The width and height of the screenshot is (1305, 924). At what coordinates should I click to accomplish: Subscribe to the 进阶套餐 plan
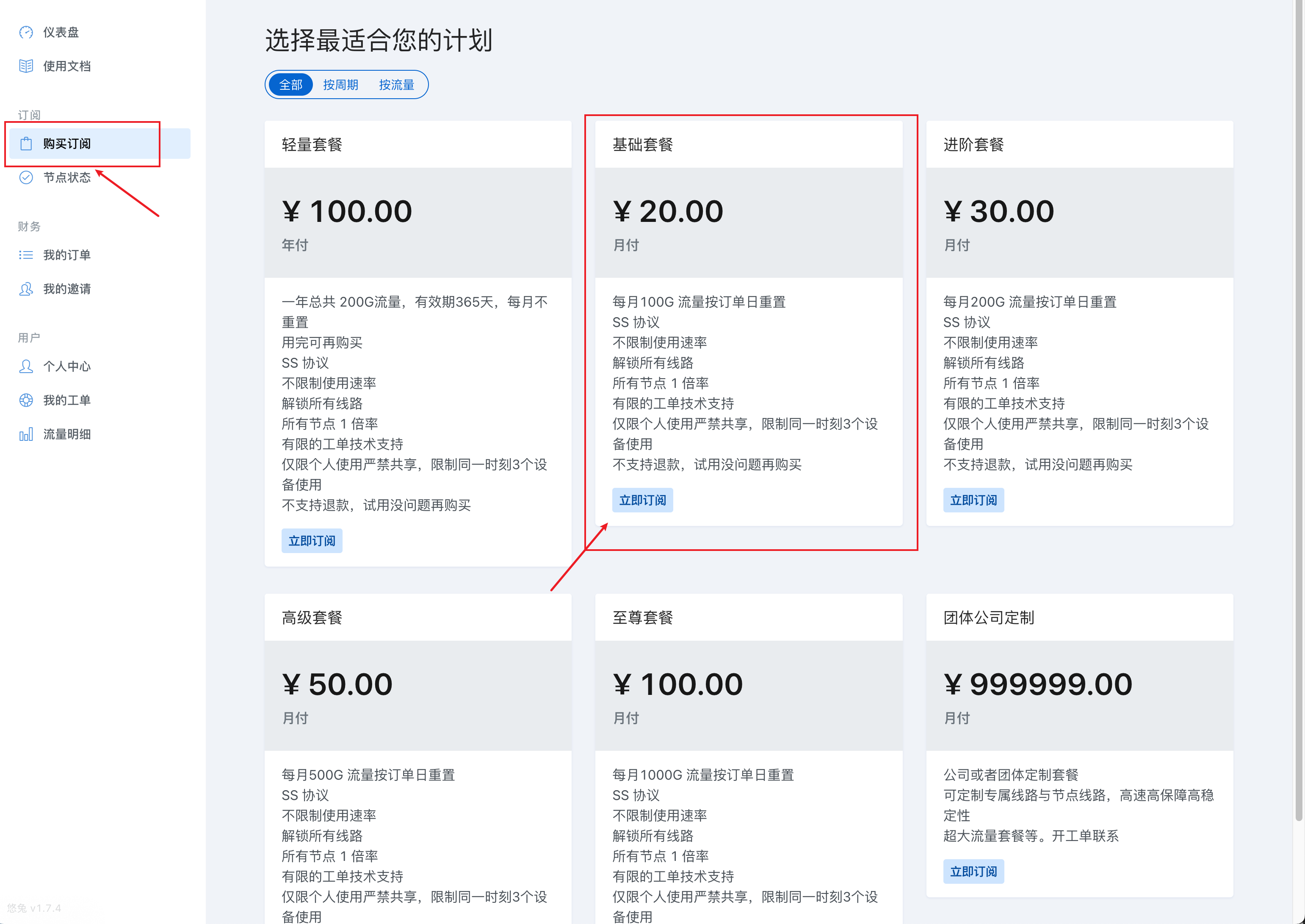(x=973, y=500)
